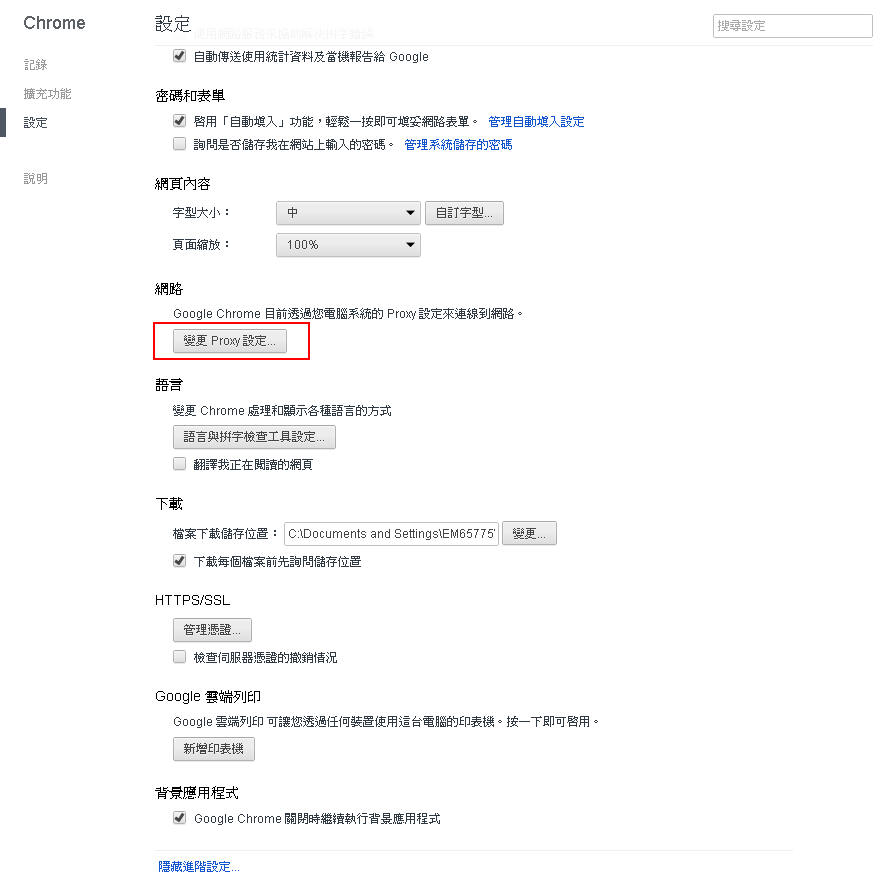
Task: Check 檢查伺服器憑證的撤銷情況 checkbox
Action: tap(179, 657)
